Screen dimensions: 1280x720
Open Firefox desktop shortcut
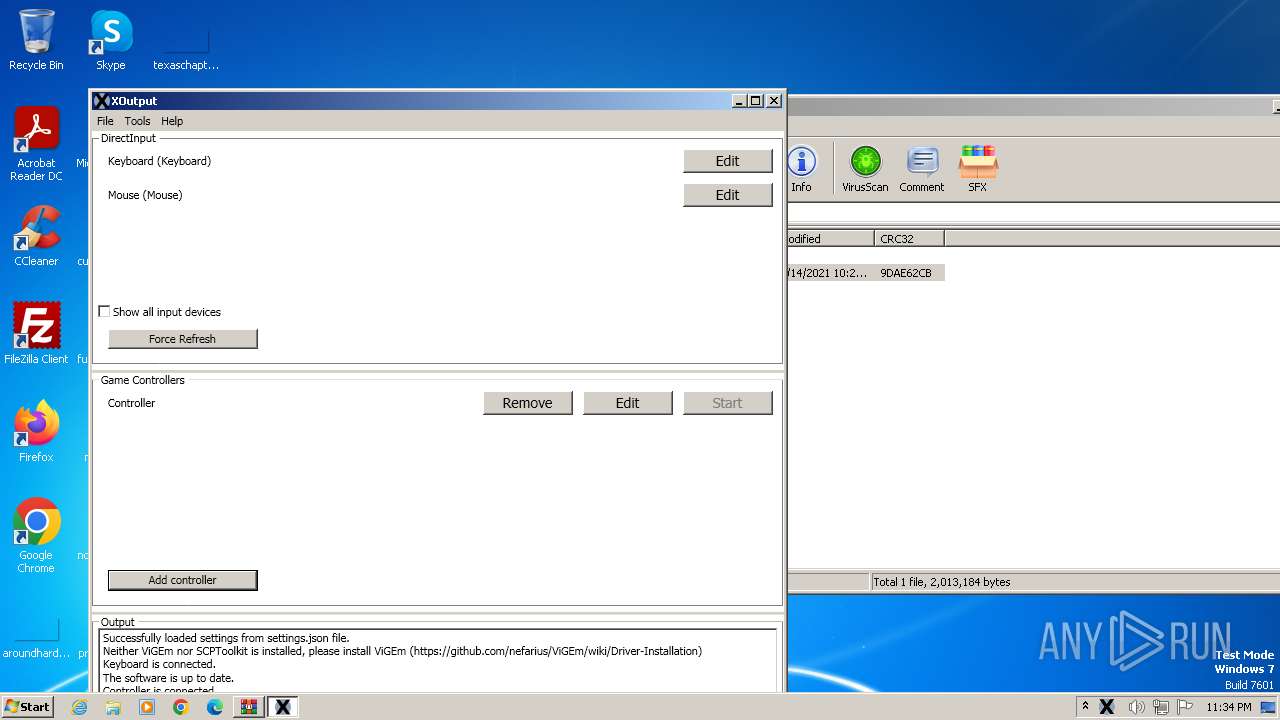point(36,431)
